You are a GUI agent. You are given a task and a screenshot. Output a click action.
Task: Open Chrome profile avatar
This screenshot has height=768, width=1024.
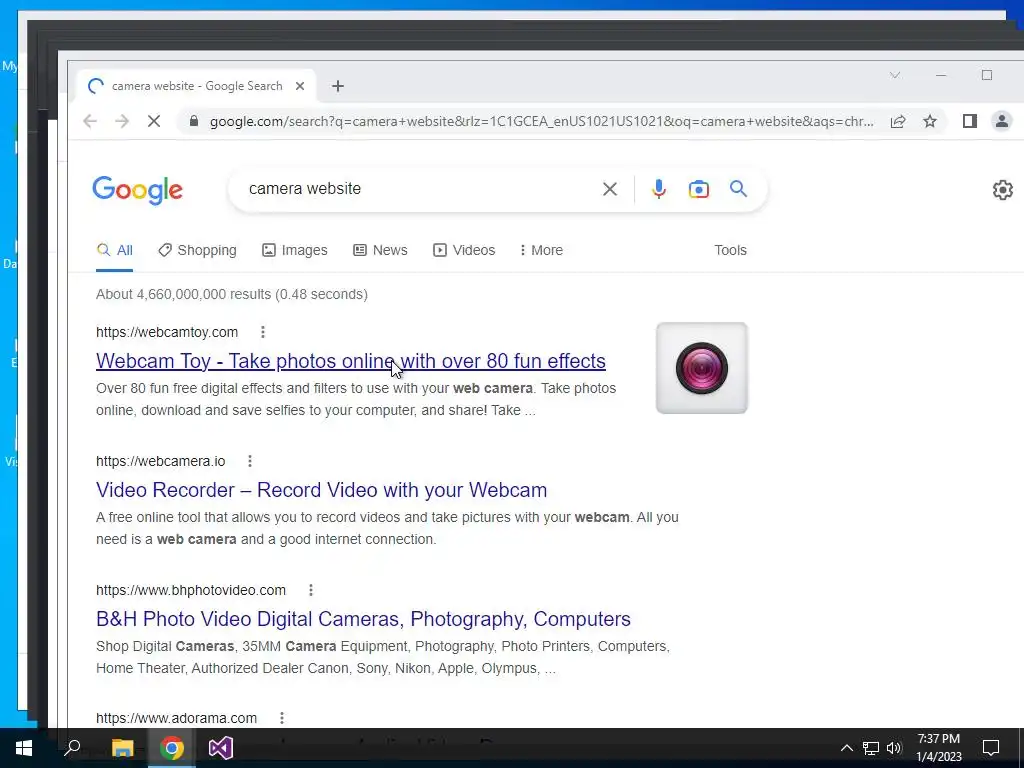[1002, 121]
